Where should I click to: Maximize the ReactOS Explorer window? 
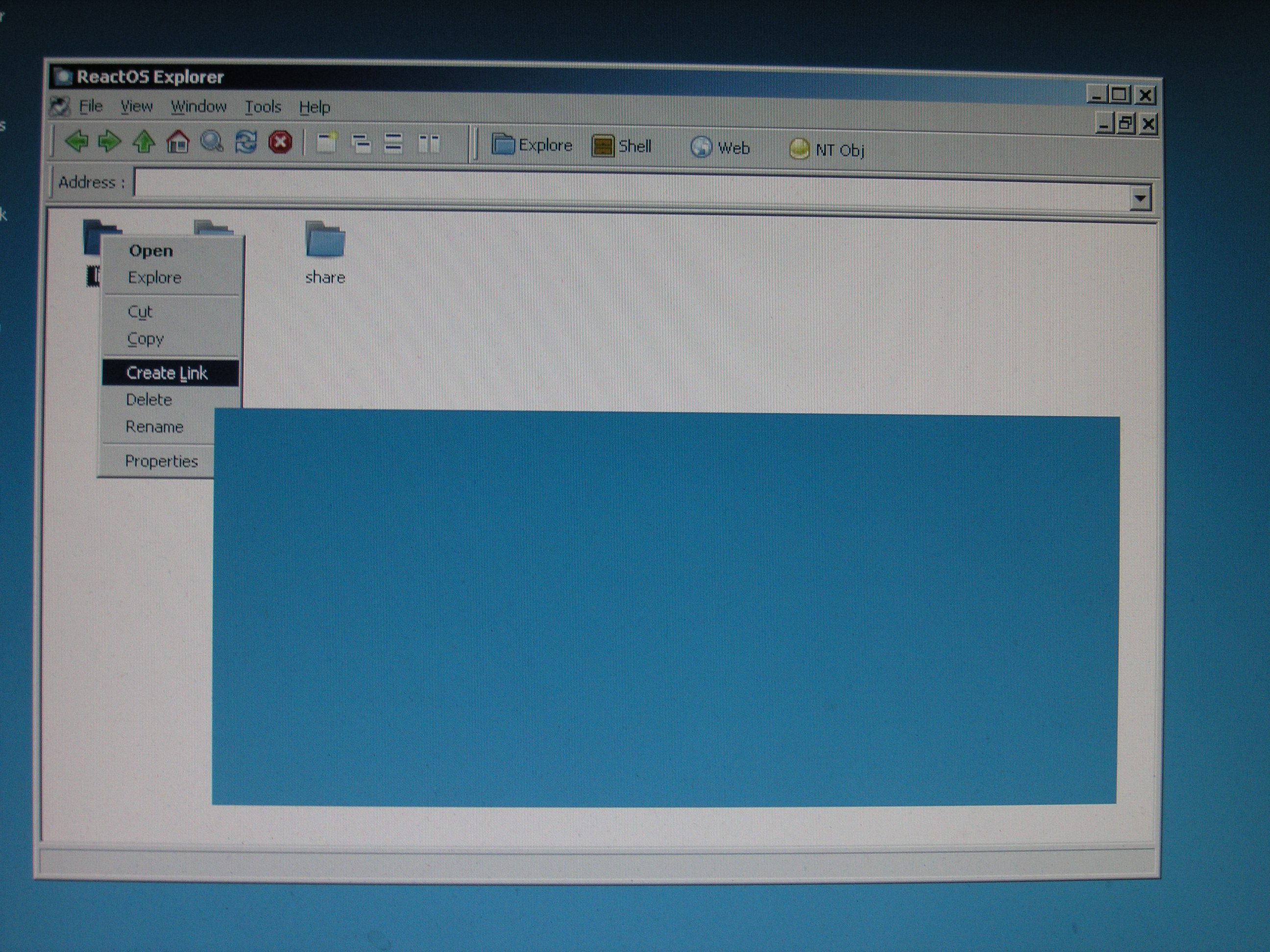coord(1119,95)
